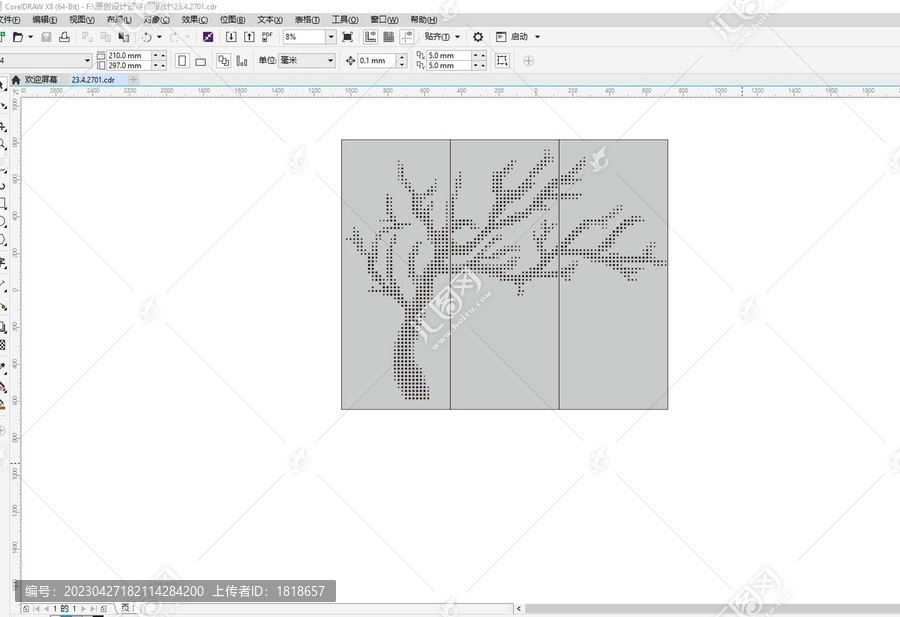
Task: Open the 表格(T) menu
Action: (307, 20)
